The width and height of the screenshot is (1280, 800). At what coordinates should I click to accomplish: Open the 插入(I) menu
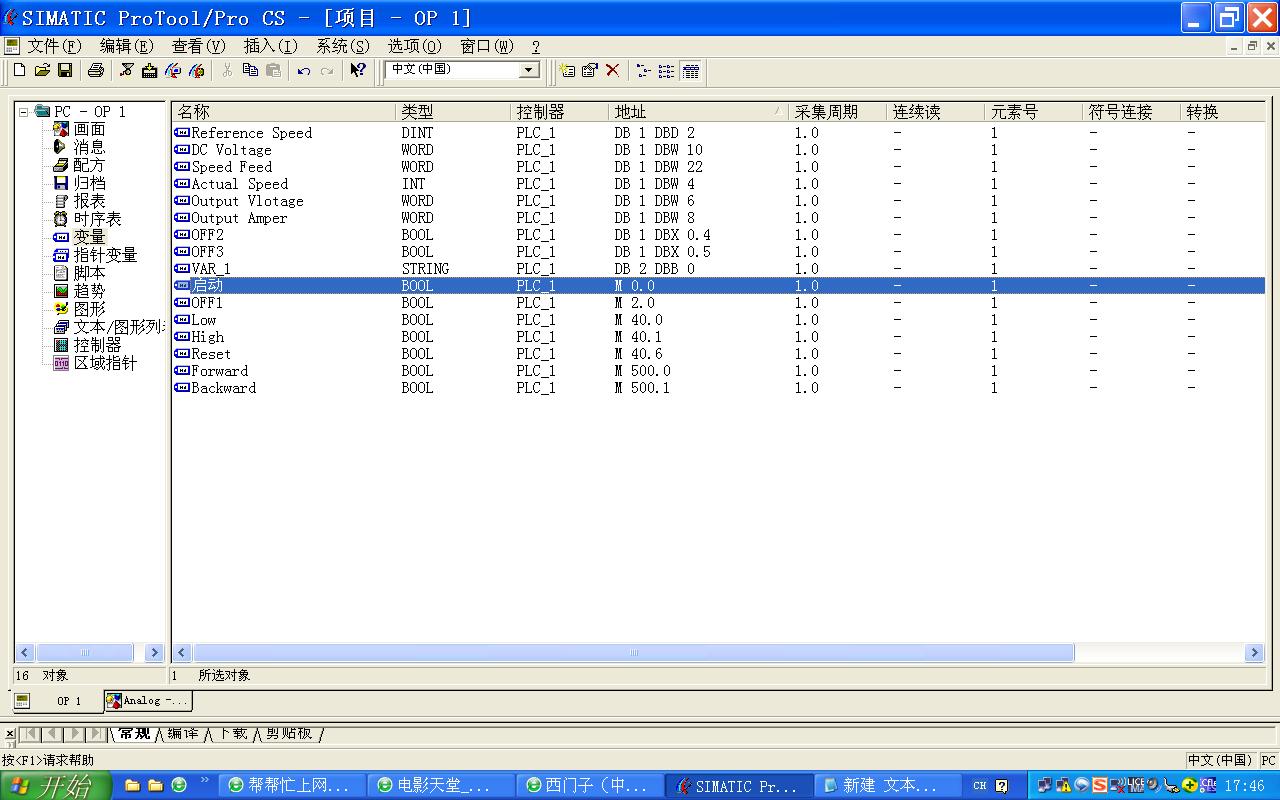pyautogui.click(x=271, y=46)
